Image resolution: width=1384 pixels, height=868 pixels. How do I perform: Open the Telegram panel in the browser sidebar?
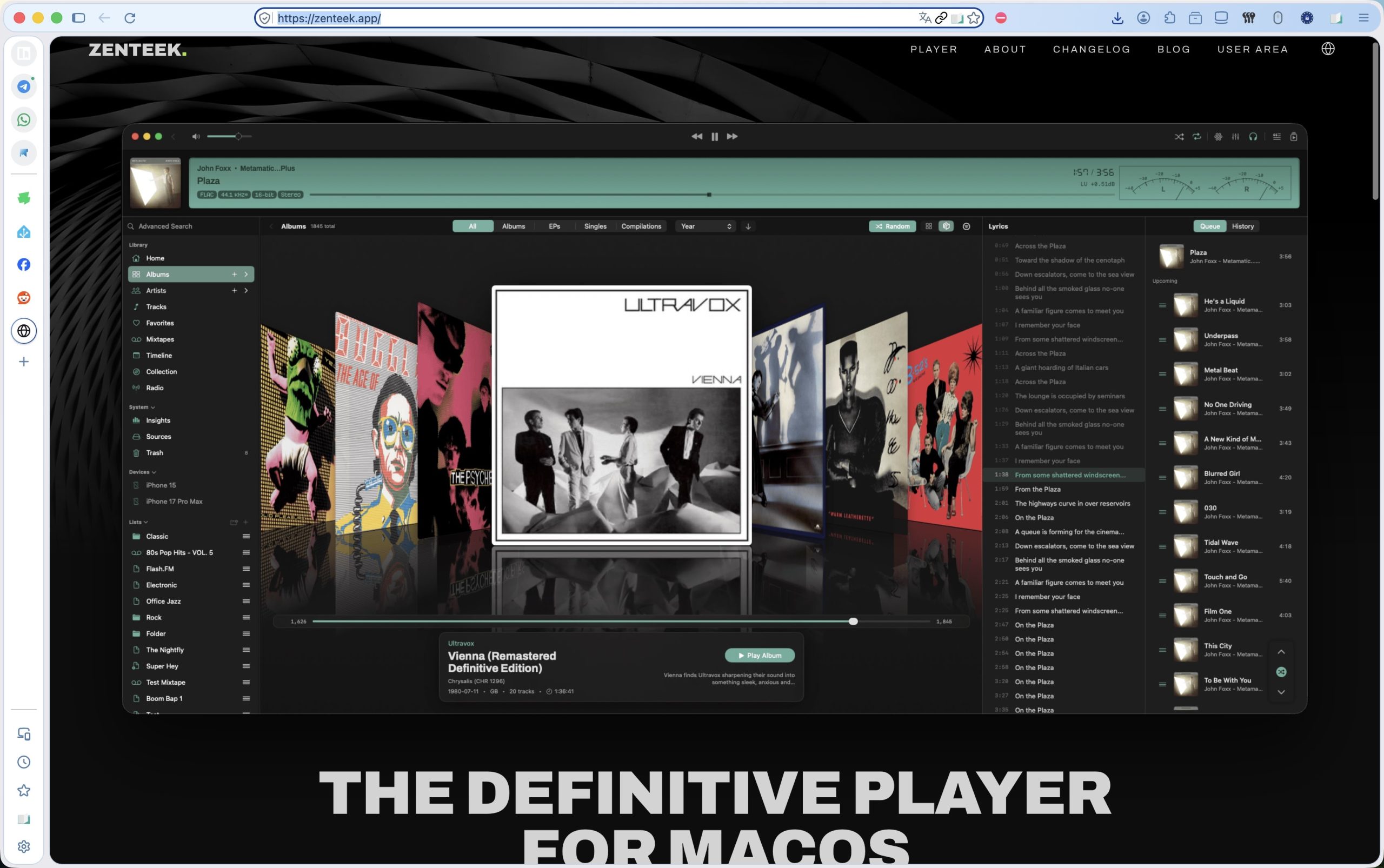pos(24,86)
